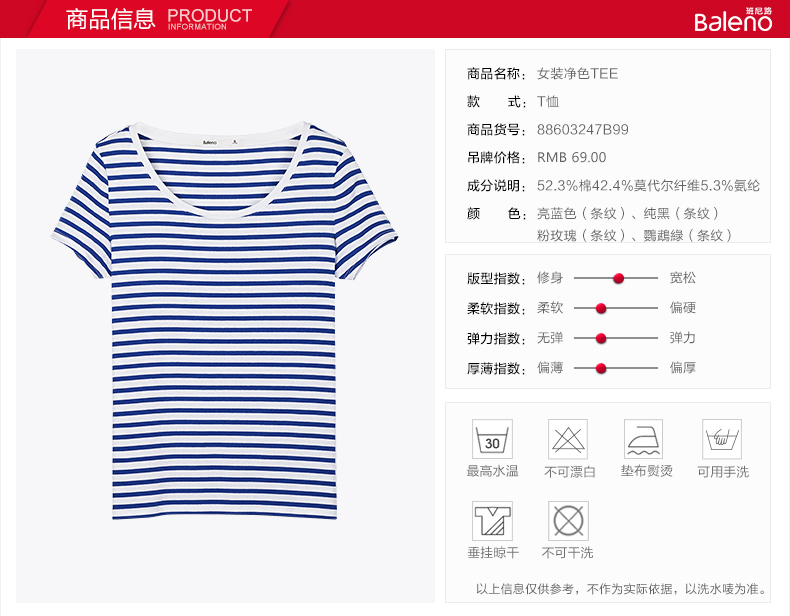Click the red knob on 弹力指数 slider
The height and width of the screenshot is (616, 790).
point(601,338)
